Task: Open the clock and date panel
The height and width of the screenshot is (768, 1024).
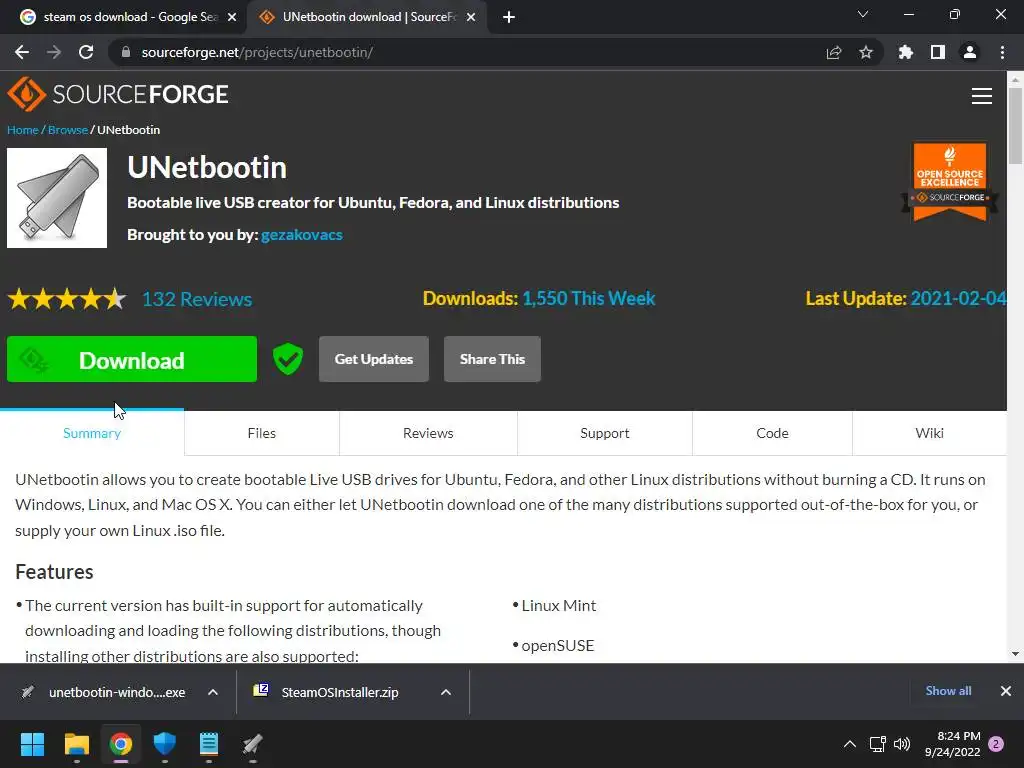Action: coord(953,744)
